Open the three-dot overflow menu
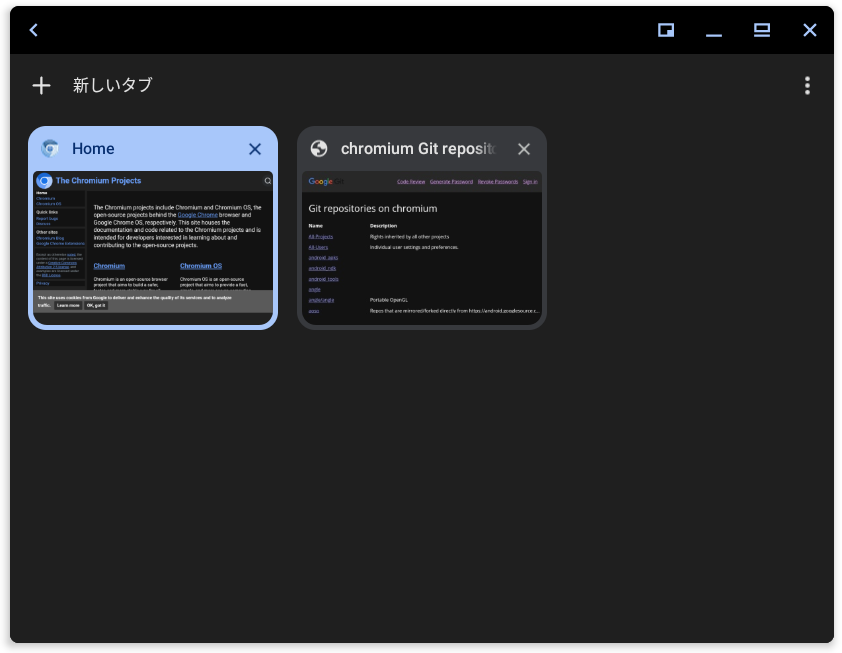Screen dimensions: 842x653 (x=807, y=86)
